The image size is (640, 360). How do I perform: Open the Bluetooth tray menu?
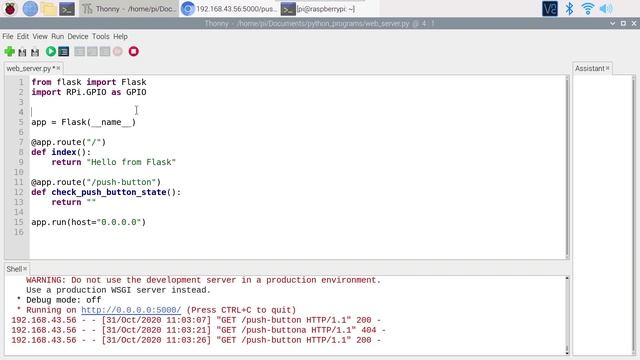coord(569,8)
